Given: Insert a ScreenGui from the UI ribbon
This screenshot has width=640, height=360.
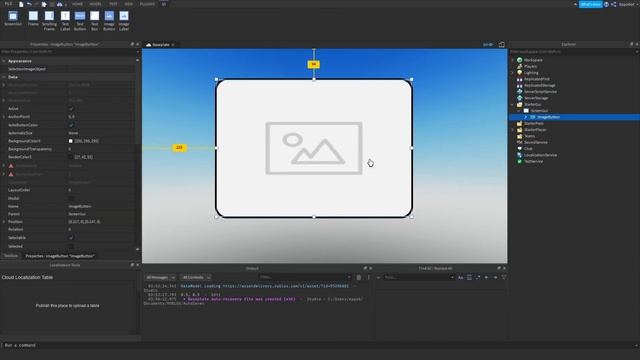Looking at the screenshot, I should click(13, 19).
